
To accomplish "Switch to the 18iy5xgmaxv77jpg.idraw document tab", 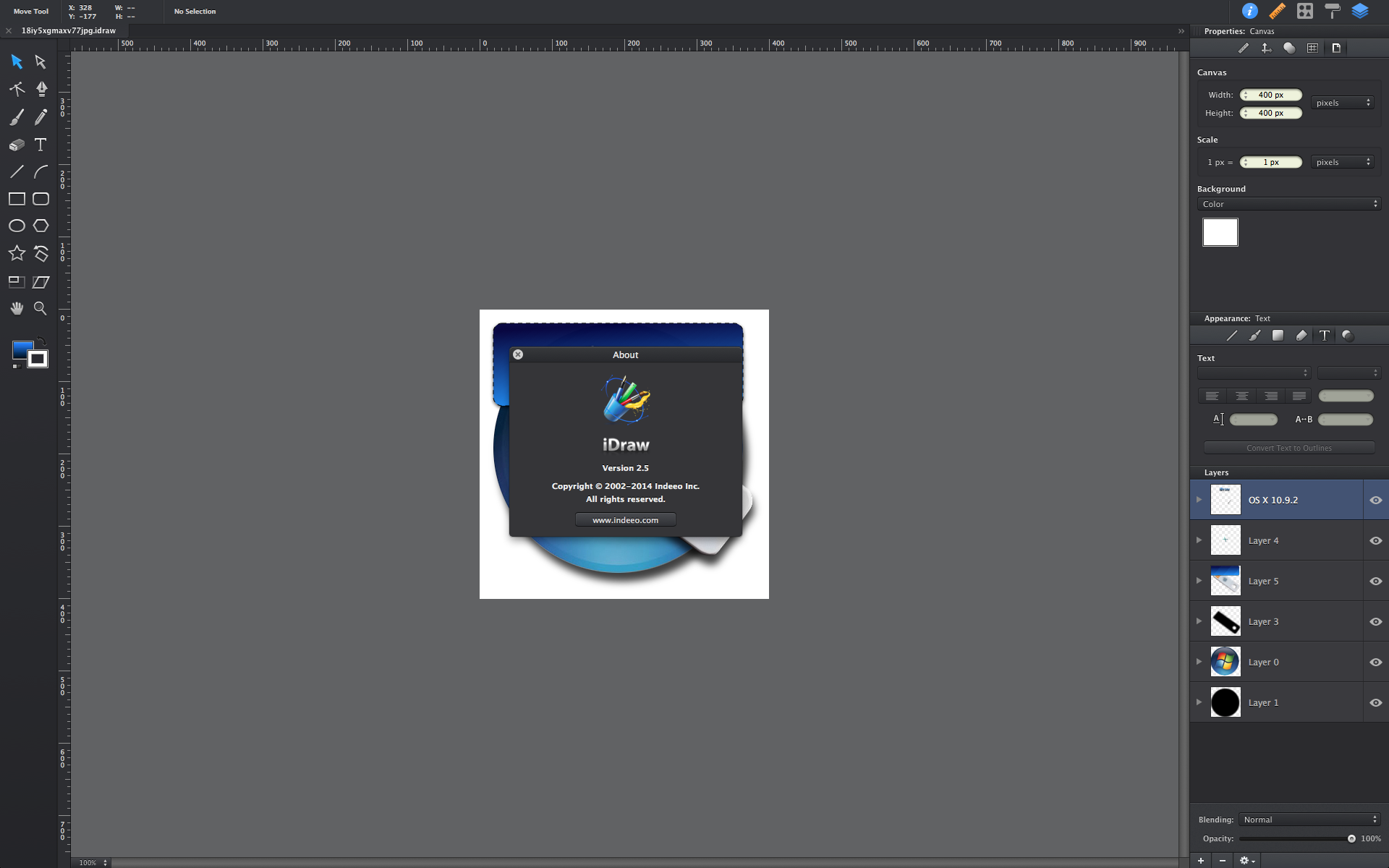I will click(68, 30).
